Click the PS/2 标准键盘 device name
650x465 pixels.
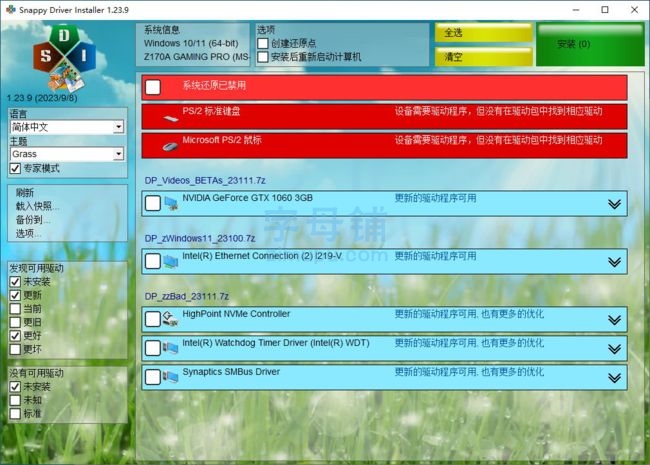pyautogui.click(x=211, y=111)
